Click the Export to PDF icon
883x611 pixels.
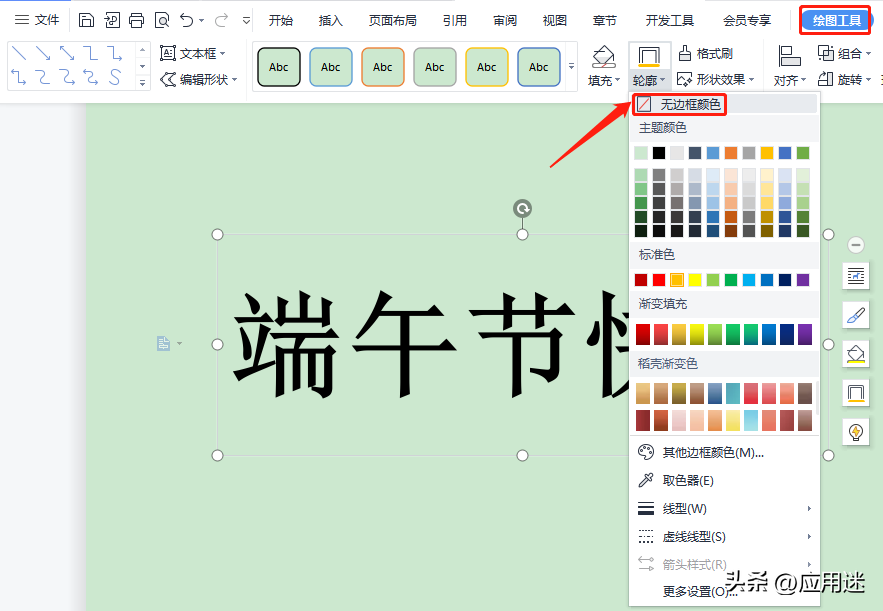[x=112, y=21]
